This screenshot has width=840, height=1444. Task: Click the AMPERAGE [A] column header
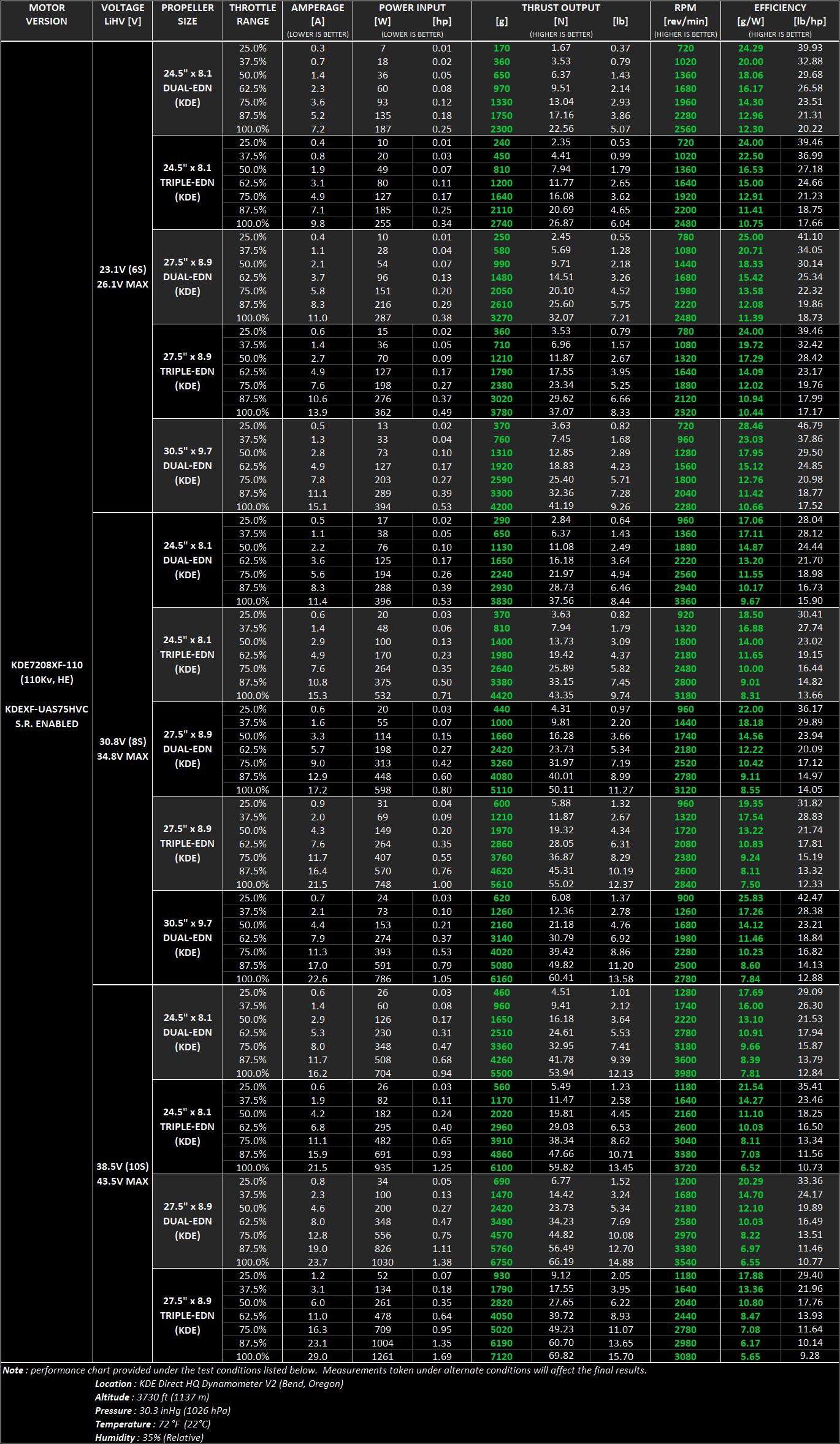coord(318,20)
